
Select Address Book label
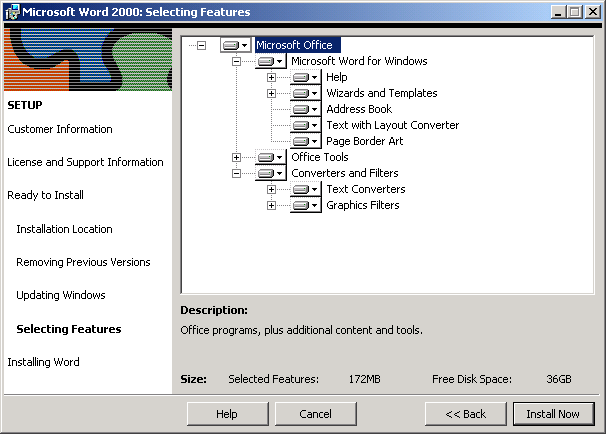(359, 109)
